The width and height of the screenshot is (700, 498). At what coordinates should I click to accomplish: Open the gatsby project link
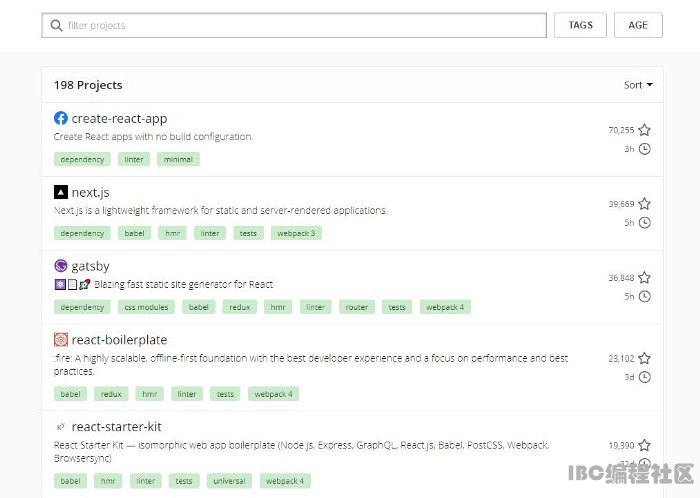[x=90, y=266]
